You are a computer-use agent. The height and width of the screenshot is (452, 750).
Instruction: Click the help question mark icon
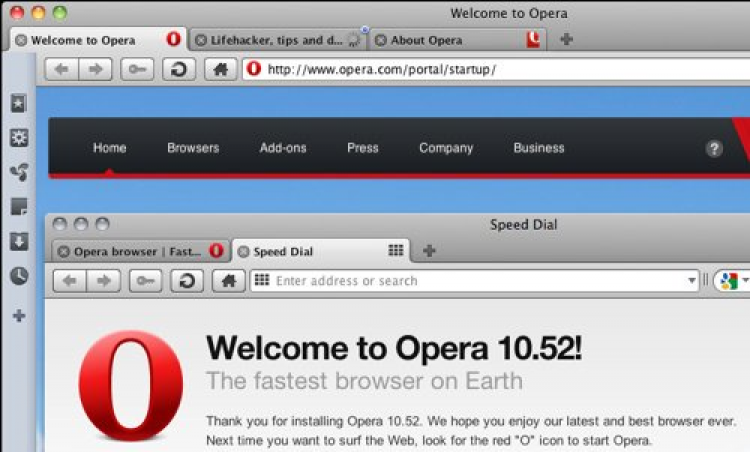(x=714, y=149)
